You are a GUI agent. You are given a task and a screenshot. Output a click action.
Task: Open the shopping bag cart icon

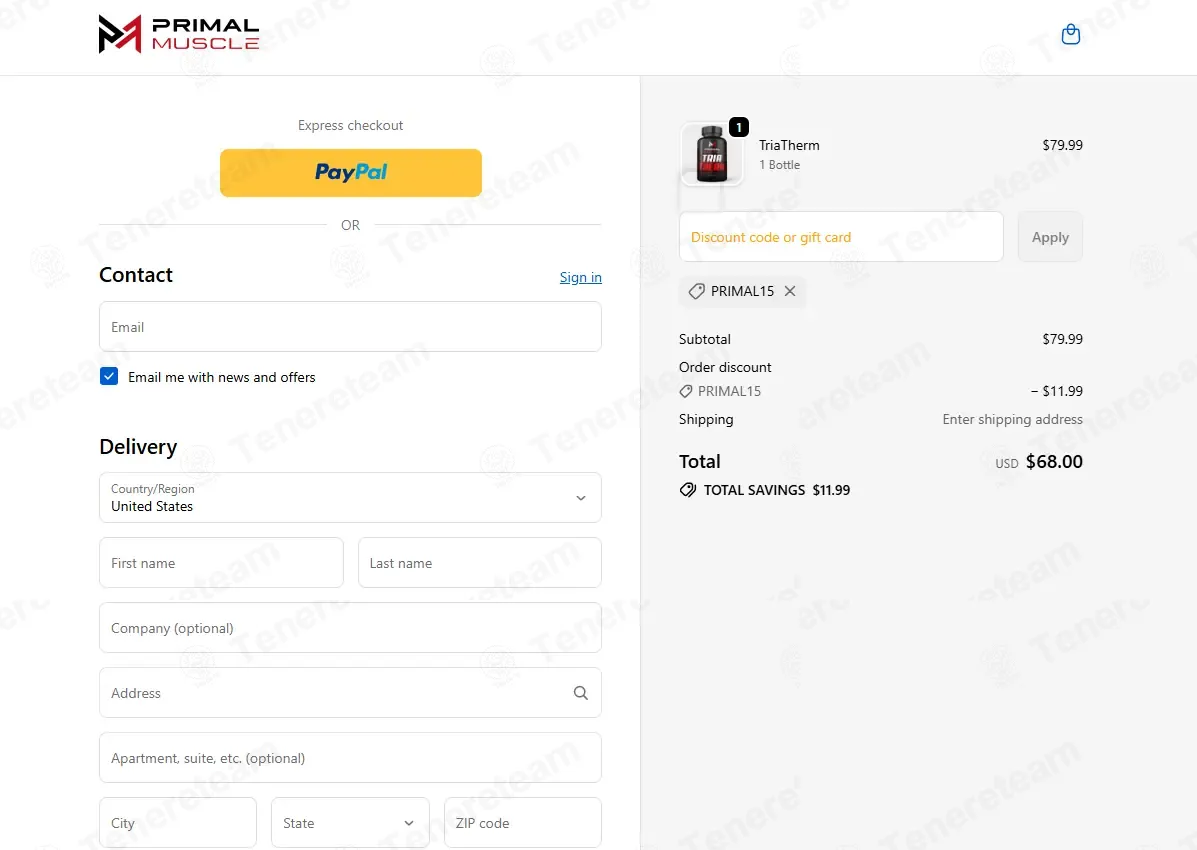point(1070,34)
